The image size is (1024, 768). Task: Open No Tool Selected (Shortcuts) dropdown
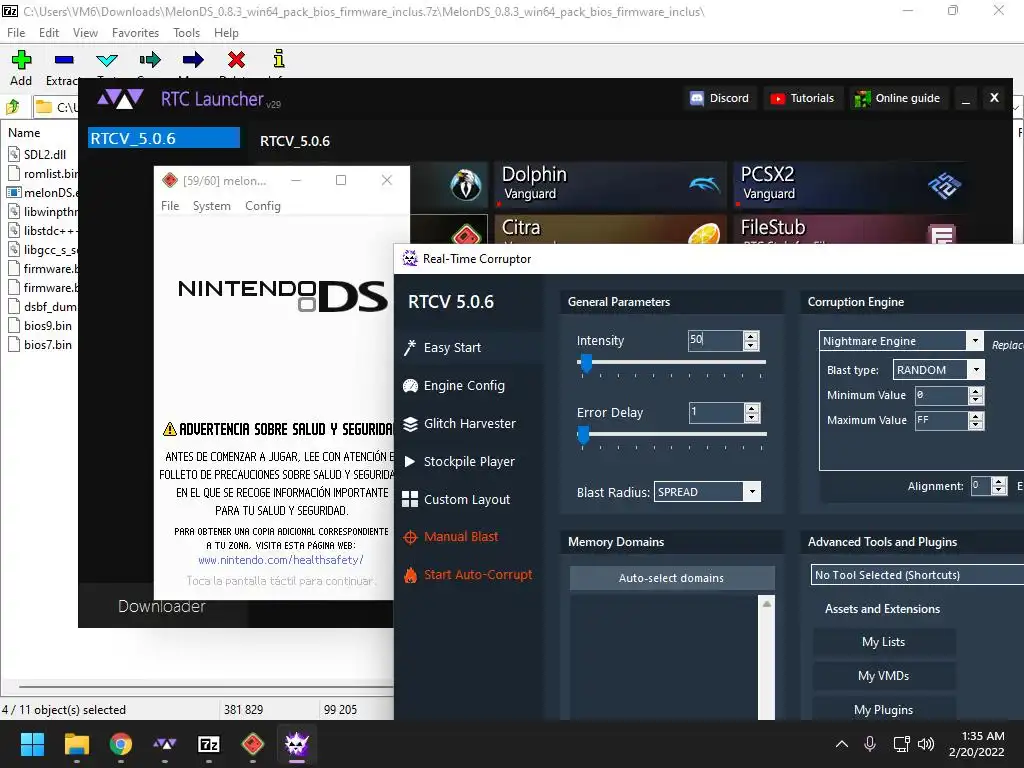pyautogui.click(x=917, y=575)
